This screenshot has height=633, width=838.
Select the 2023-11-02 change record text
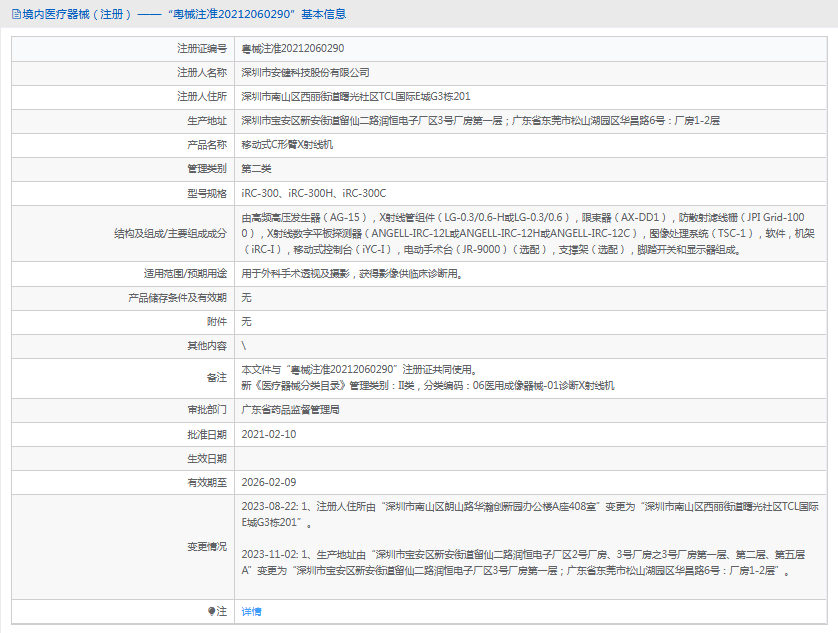pos(523,562)
